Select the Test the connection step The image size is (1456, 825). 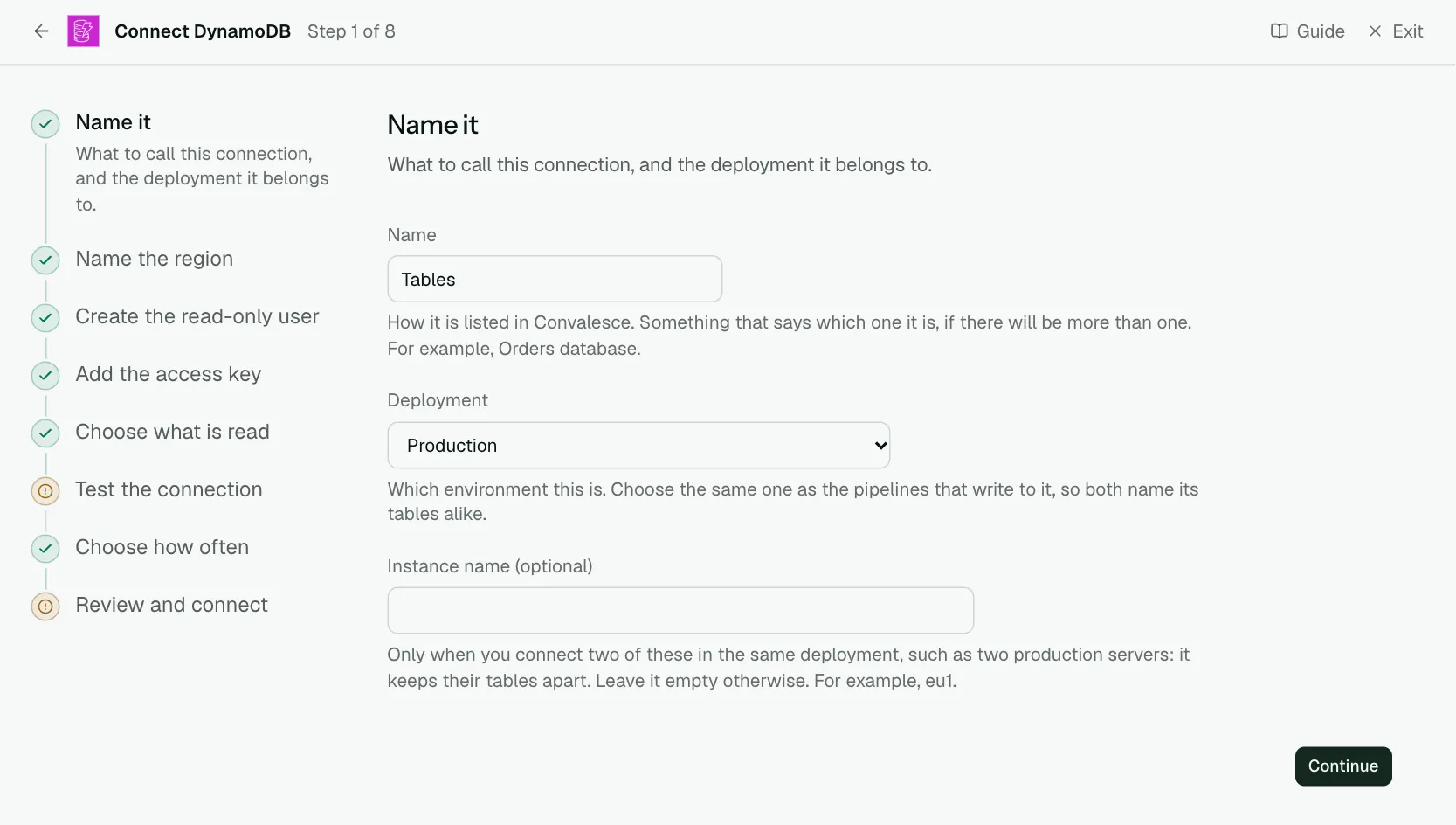(169, 489)
